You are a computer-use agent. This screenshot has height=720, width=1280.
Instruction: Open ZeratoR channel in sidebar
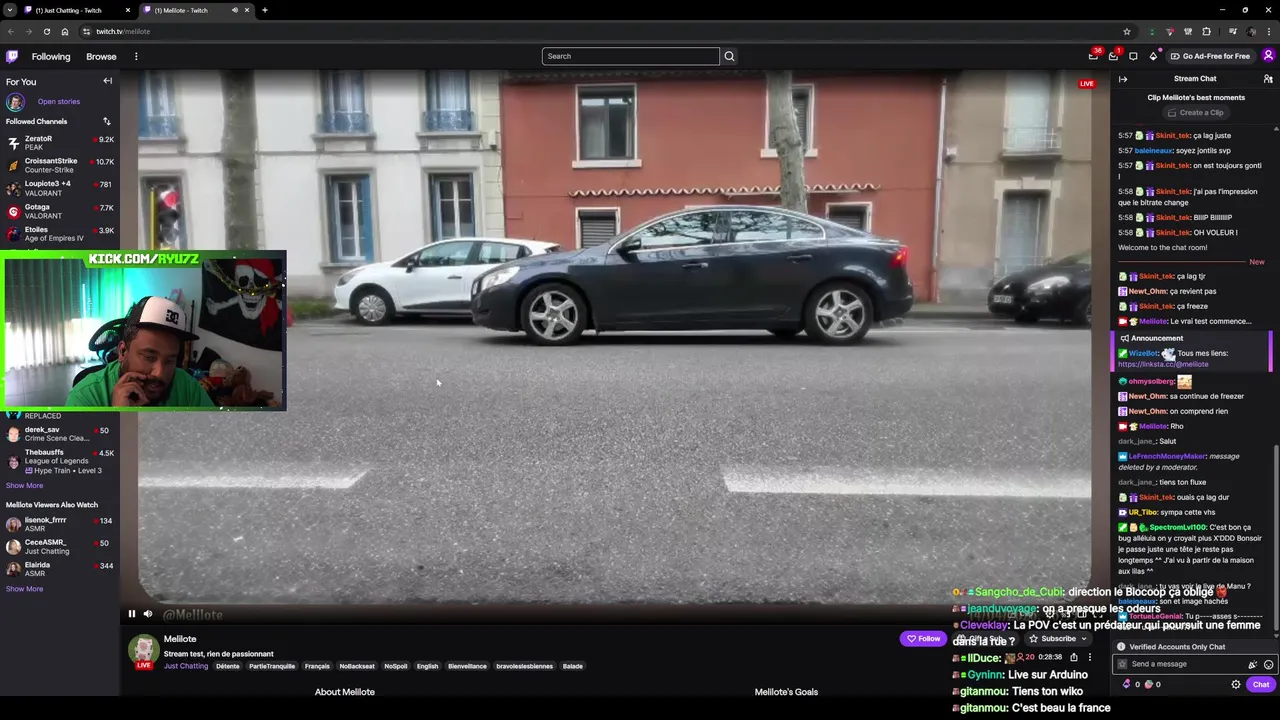(x=60, y=143)
